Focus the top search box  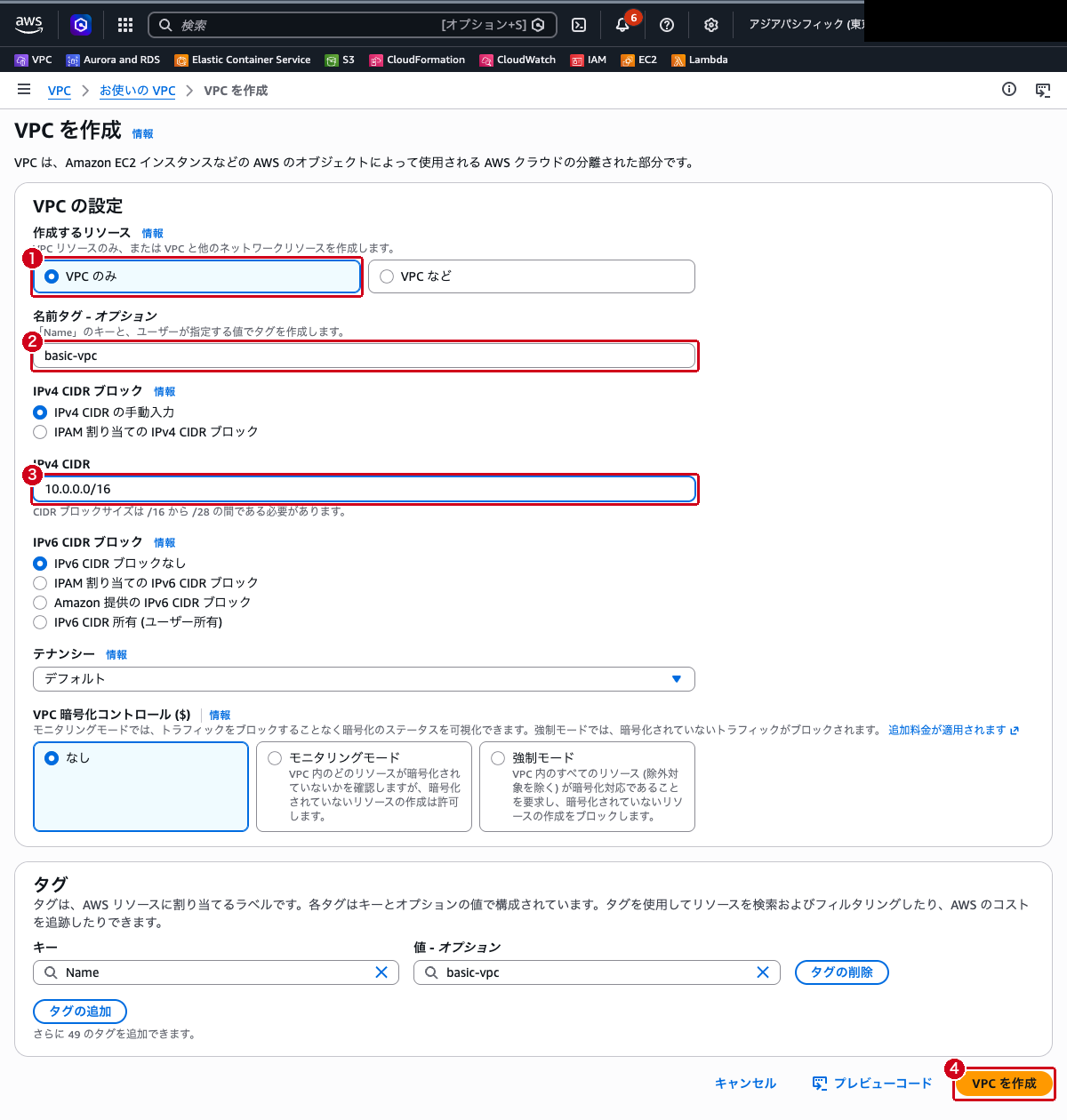[352, 25]
